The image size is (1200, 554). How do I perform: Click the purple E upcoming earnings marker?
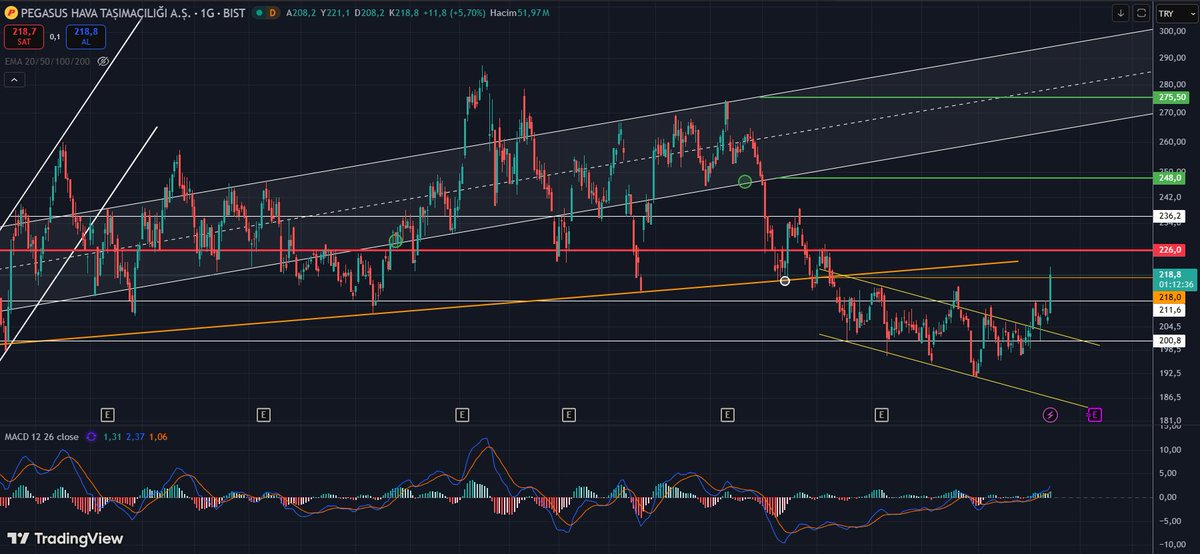point(1095,413)
